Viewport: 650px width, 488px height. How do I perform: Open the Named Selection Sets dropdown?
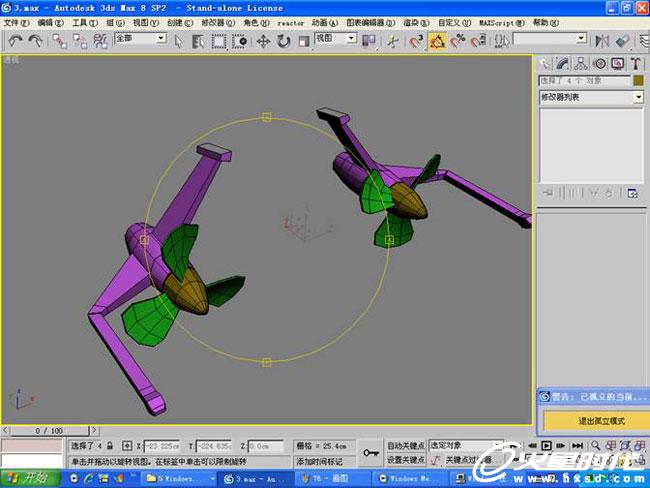coord(550,39)
